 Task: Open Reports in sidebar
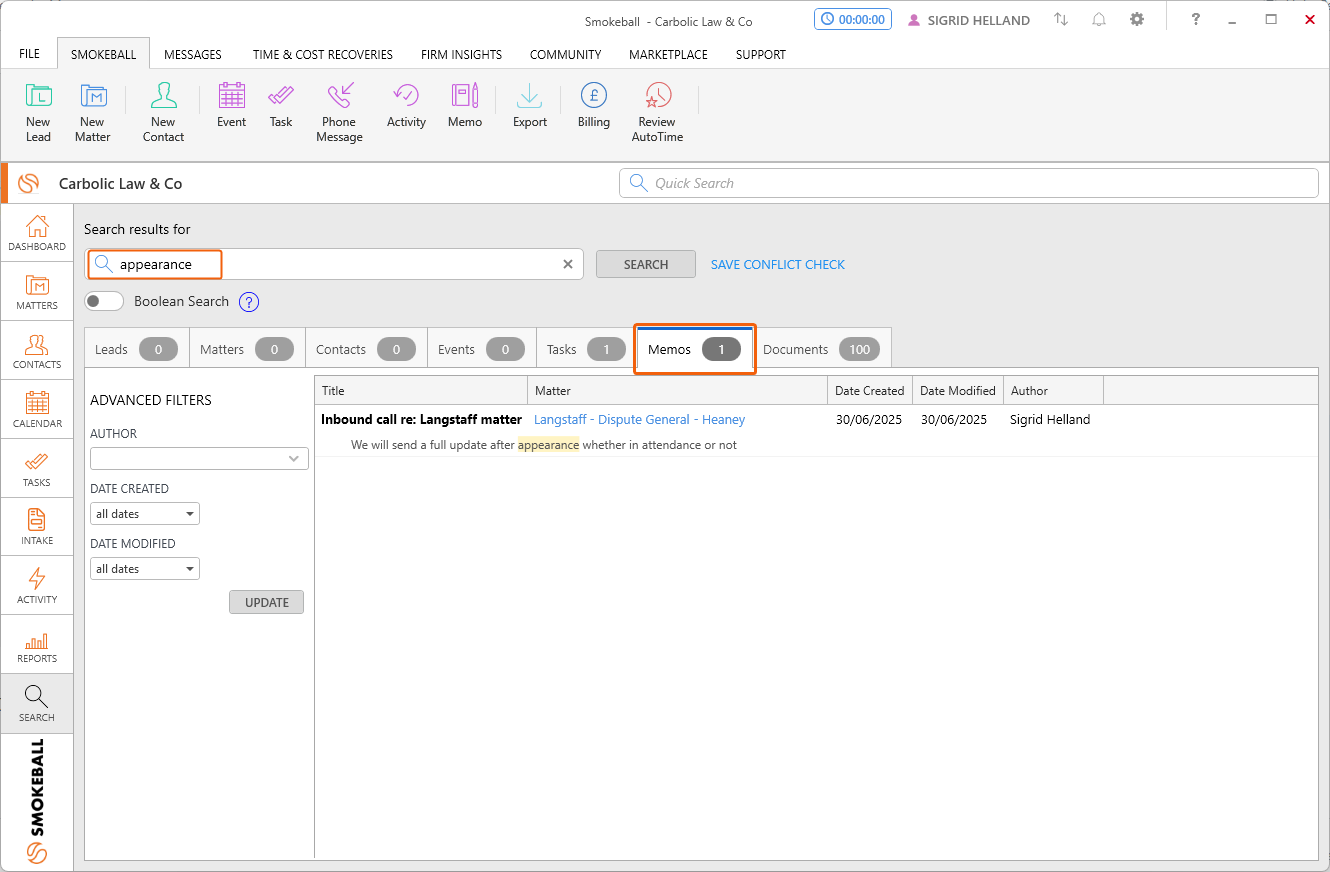37,645
